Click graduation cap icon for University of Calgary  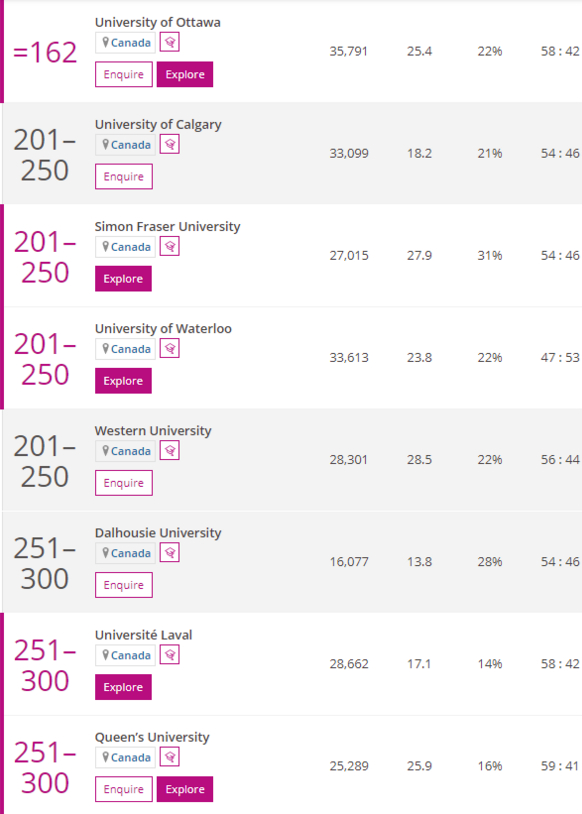[170, 144]
